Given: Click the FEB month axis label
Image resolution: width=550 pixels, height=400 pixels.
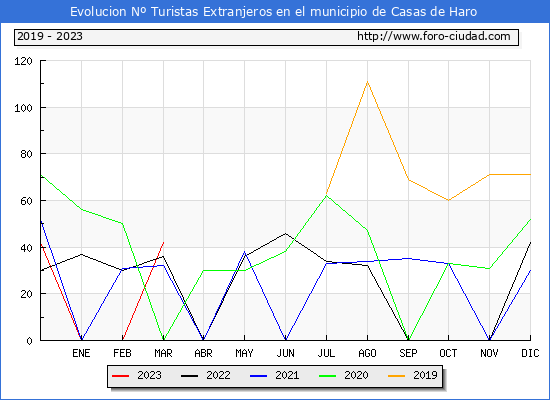Looking at the screenshot, I should pyautogui.click(x=122, y=353).
